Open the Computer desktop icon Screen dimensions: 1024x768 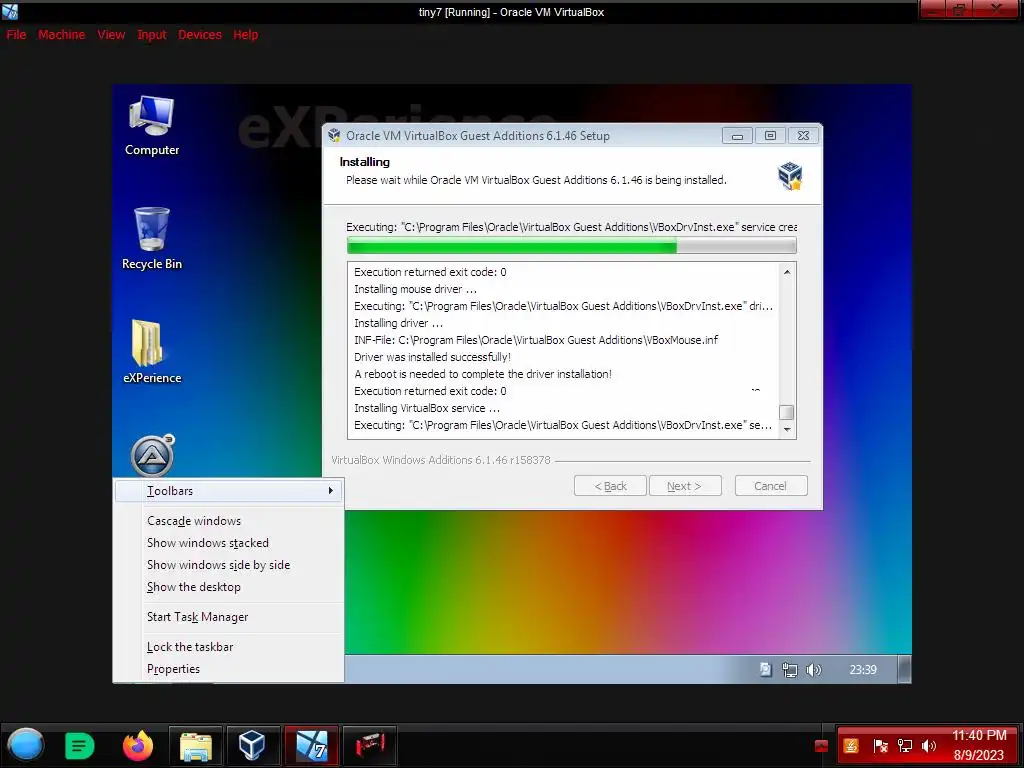click(x=152, y=126)
